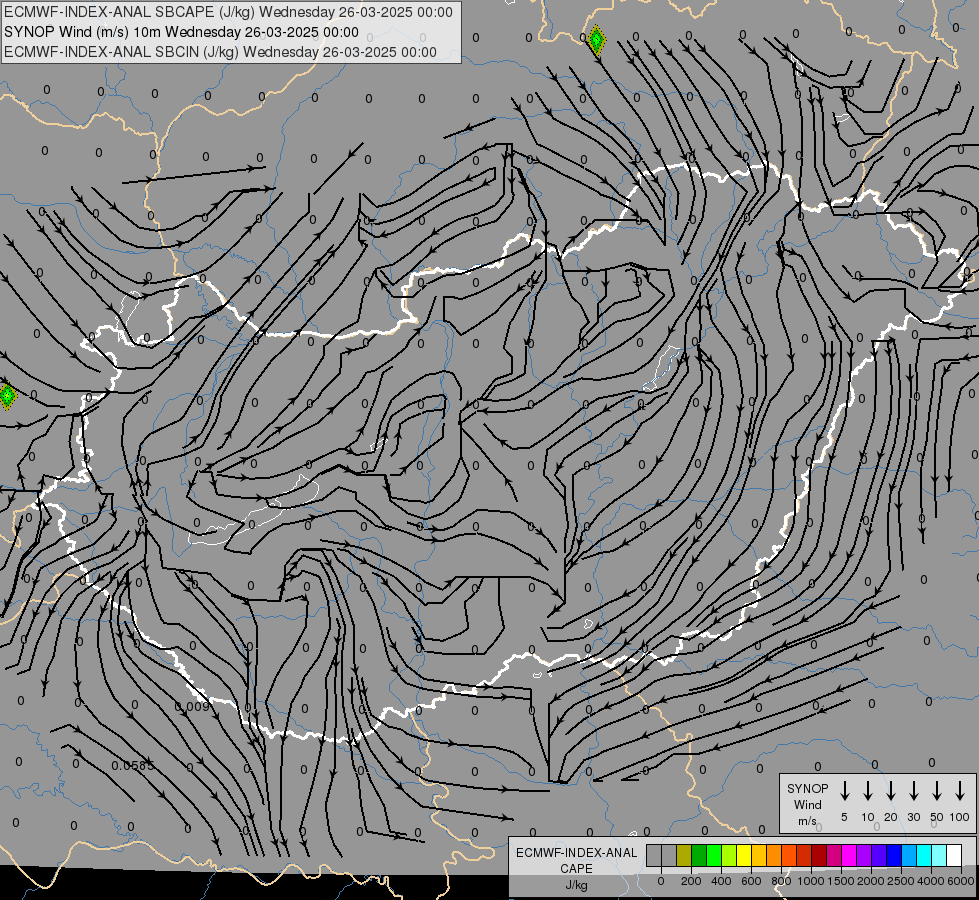Click the SYNOP Wind 10m title line
Image resolution: width=979 pixels, height=900 pixels.
pyautogui.click(x=182, y=32)
